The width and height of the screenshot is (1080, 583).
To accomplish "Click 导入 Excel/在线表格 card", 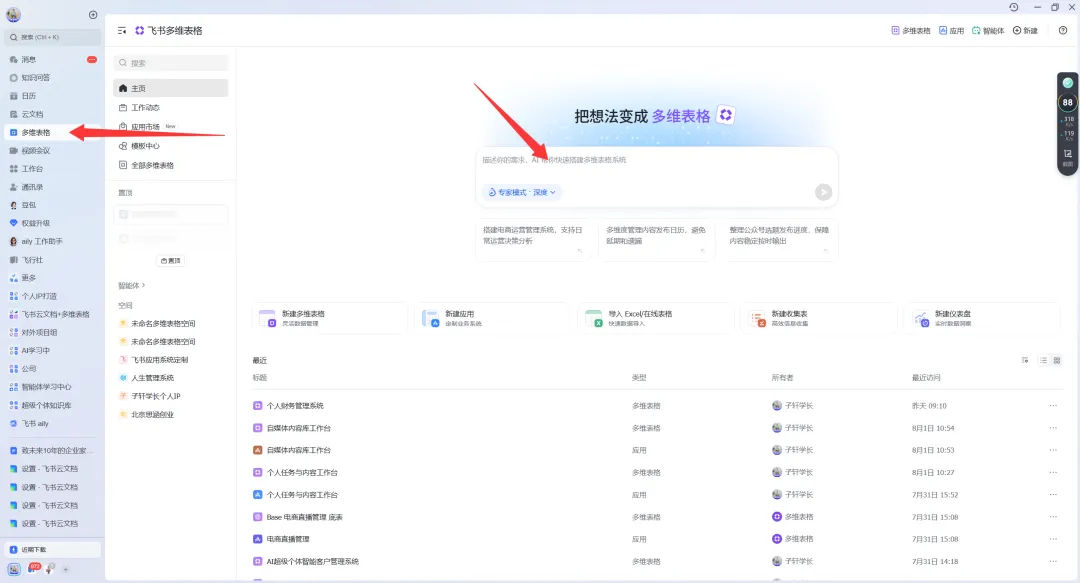I will coord(656,318).
